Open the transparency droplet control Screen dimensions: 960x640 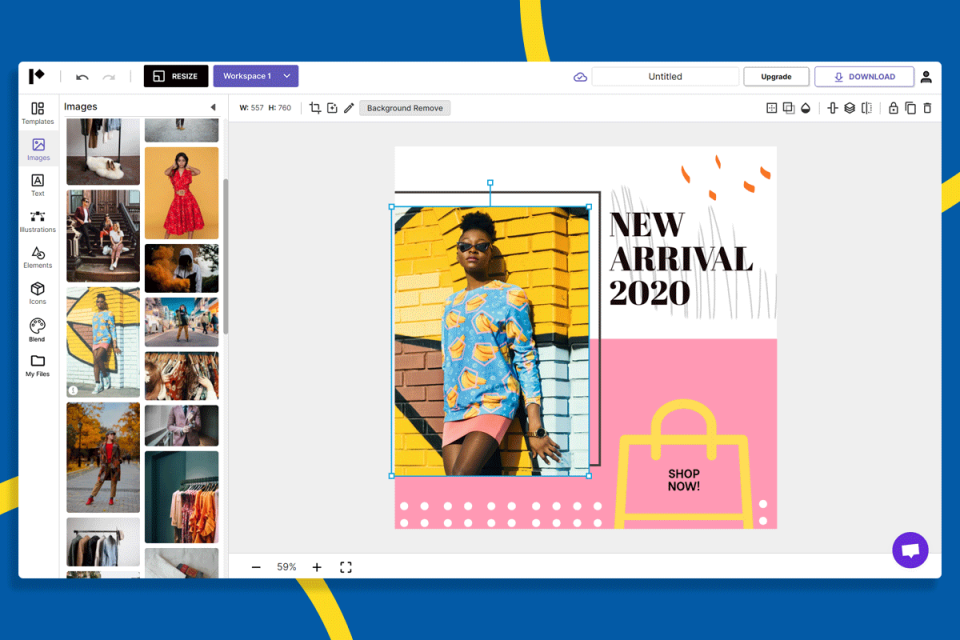tap(804, 107)
